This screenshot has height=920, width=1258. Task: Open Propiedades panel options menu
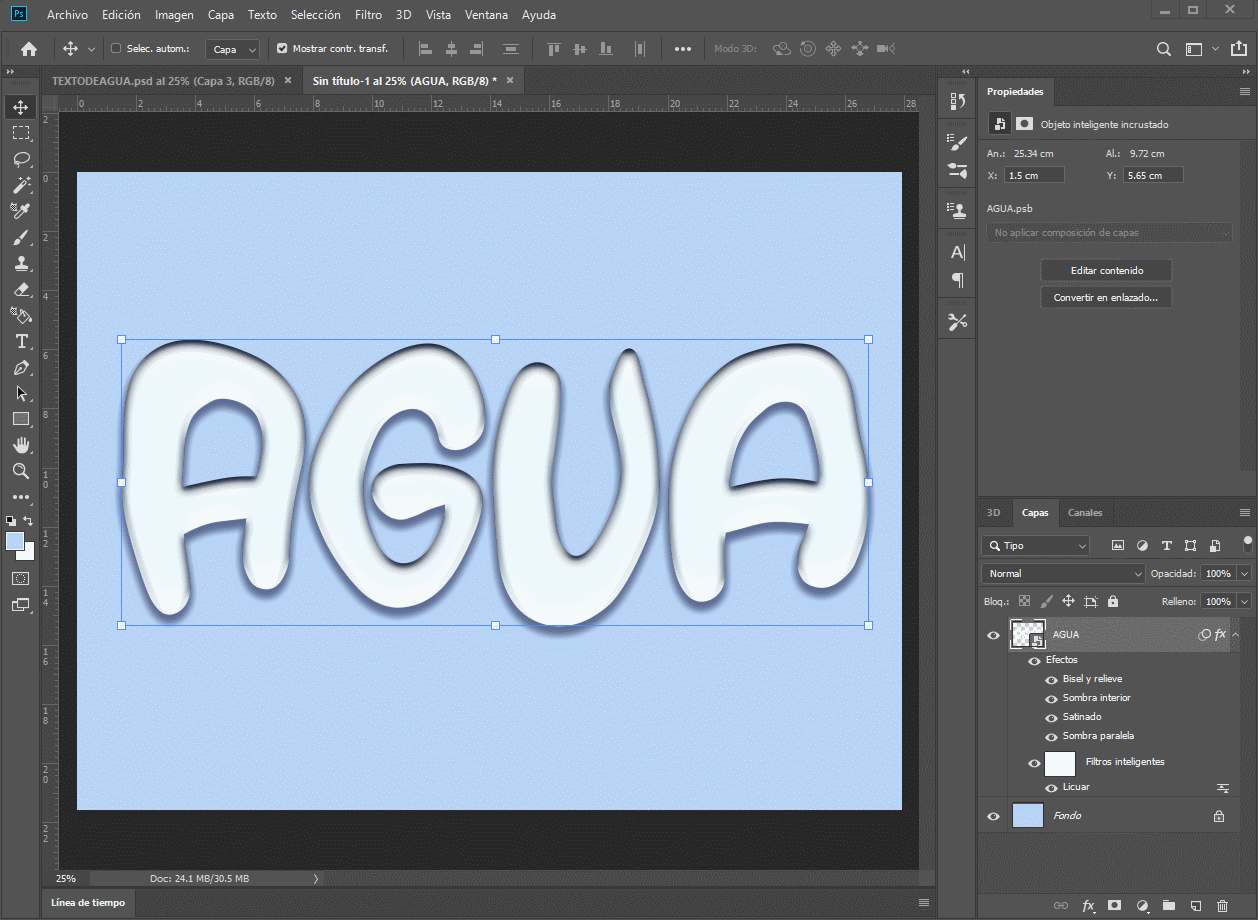click(1244, 92)
